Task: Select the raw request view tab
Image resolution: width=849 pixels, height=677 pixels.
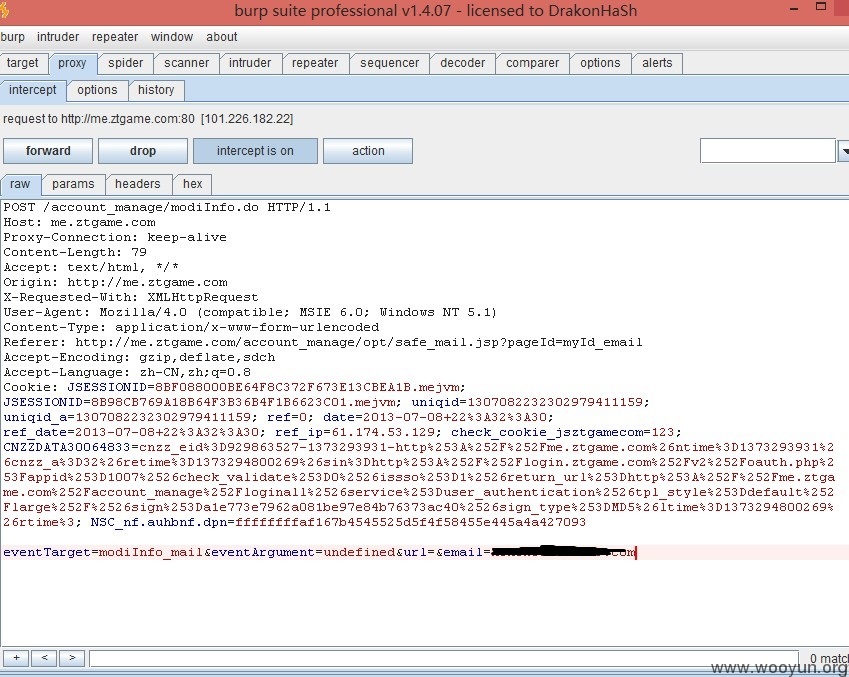Action: pos(20,184)
